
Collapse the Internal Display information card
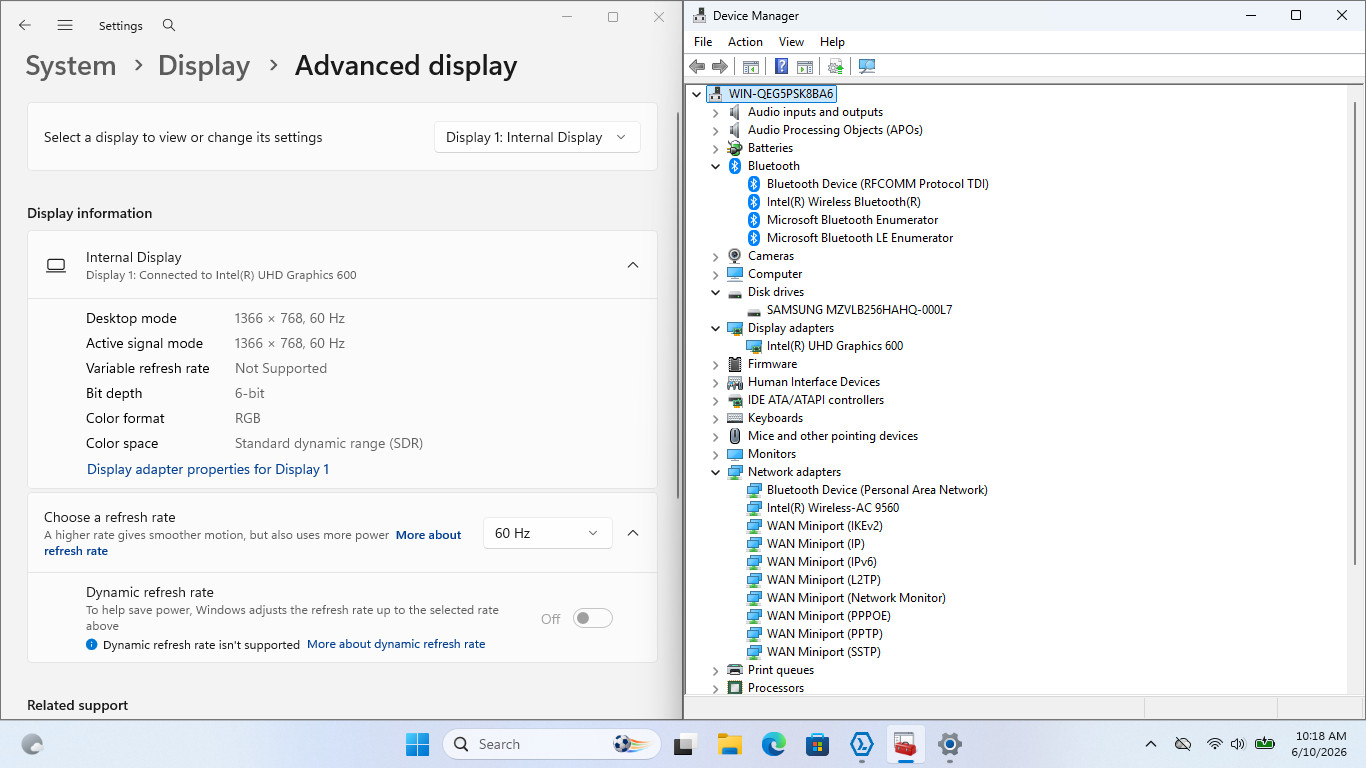point(633,265)
